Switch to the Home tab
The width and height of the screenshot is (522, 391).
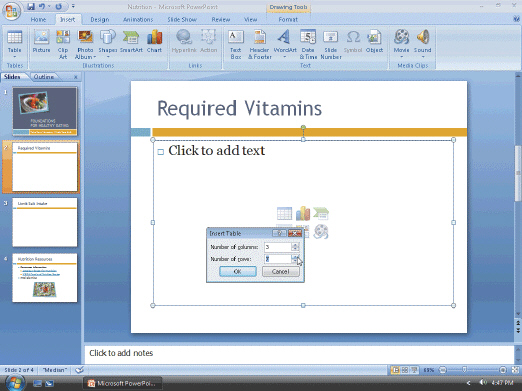point(38,19)
